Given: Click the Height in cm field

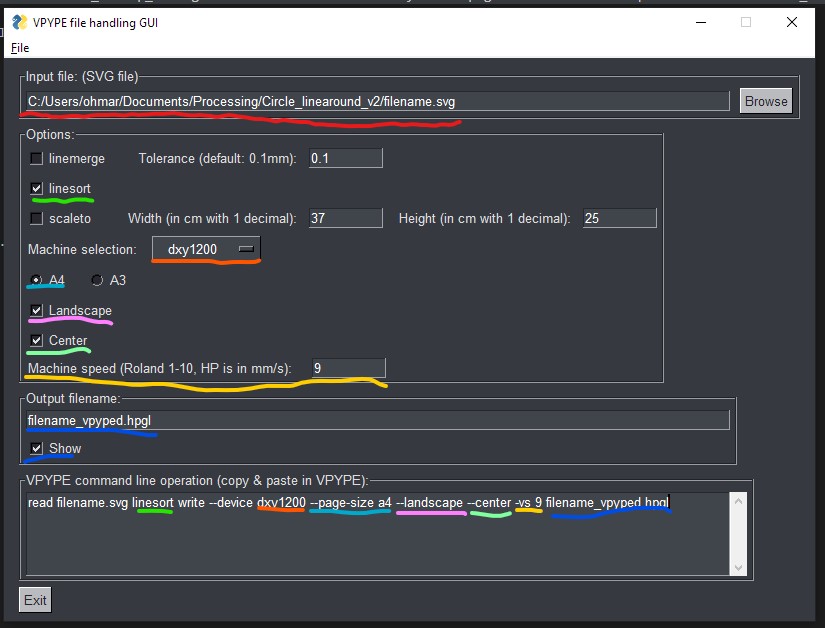Looking at the screenshot, I should (617, 217).
